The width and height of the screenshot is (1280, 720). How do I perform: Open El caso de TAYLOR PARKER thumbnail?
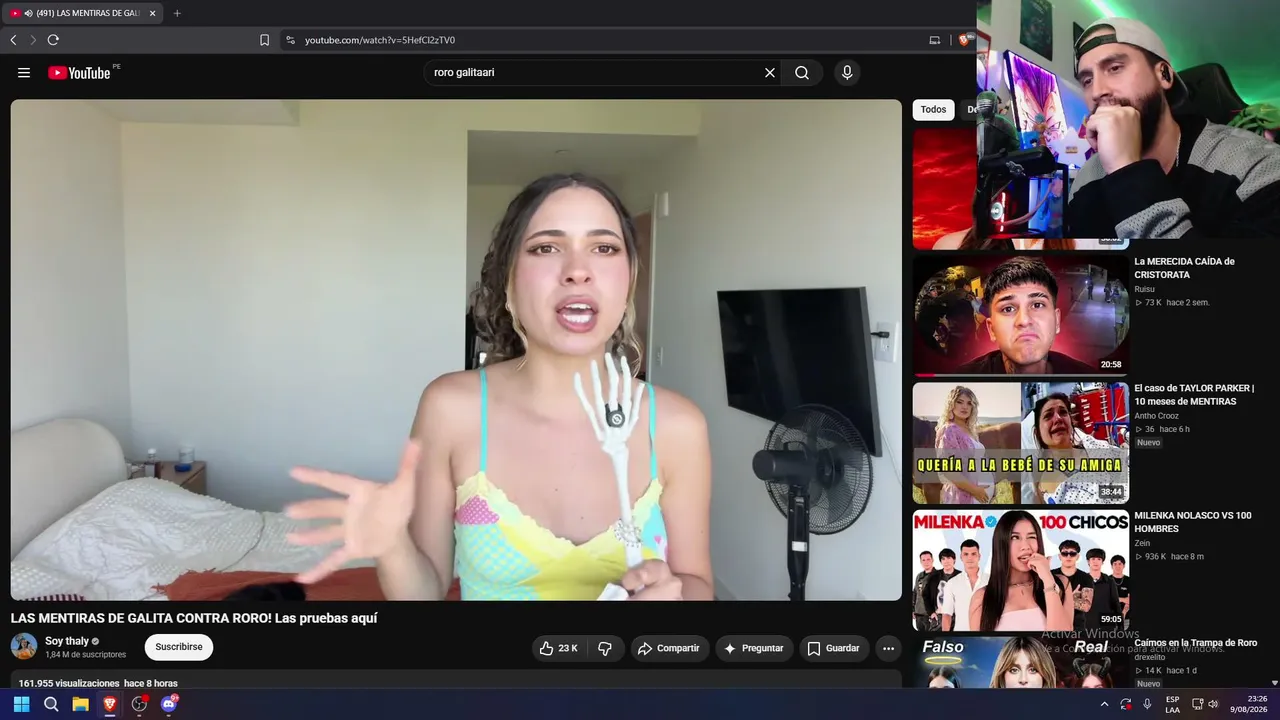1020,443
